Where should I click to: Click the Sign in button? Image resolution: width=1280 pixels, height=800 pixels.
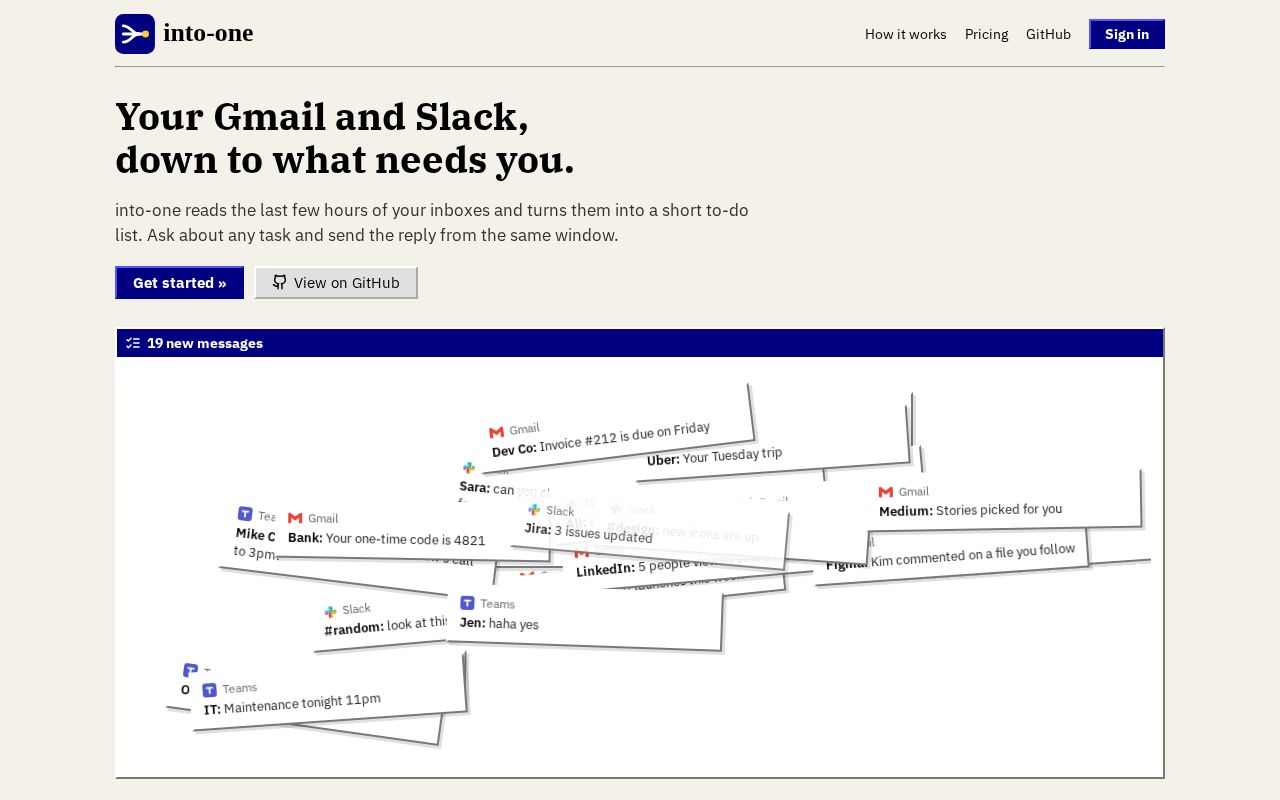(1127, 34)
